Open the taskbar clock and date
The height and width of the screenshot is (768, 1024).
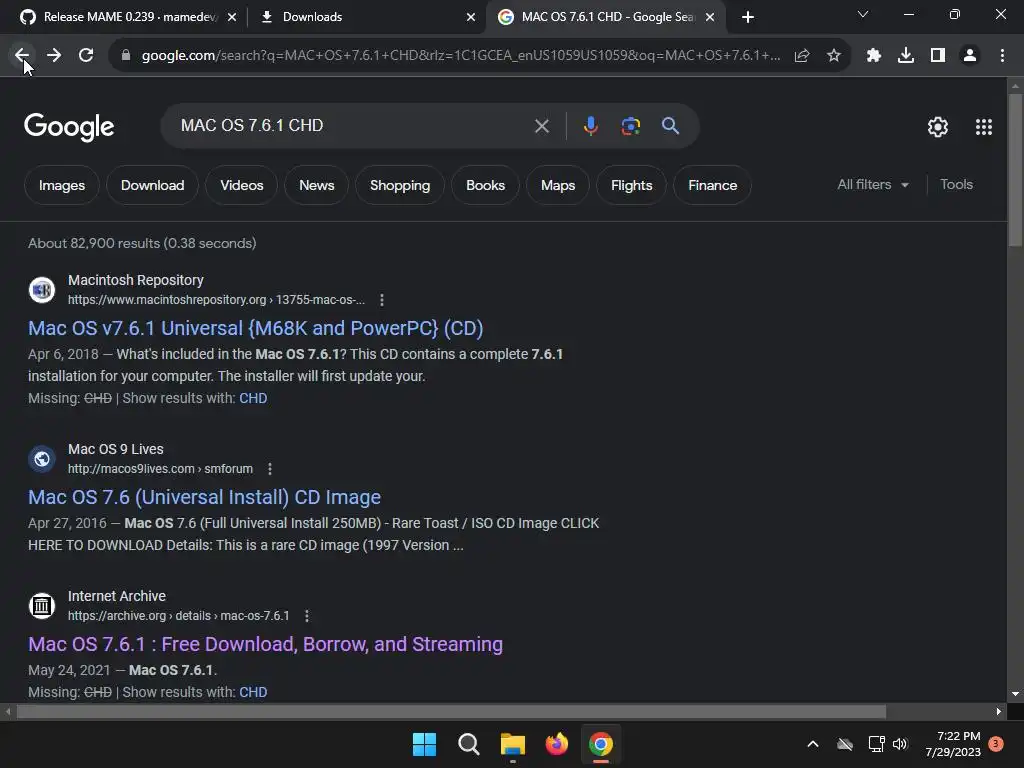pyautogui.click(x=953, y=744)
